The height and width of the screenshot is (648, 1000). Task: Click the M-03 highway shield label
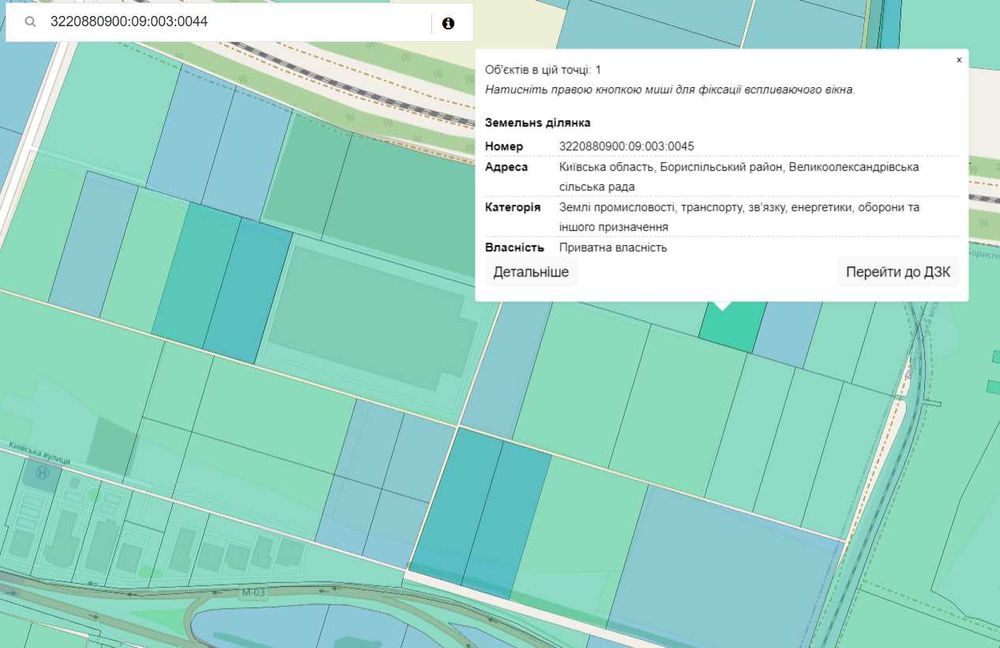pos(252,593)
